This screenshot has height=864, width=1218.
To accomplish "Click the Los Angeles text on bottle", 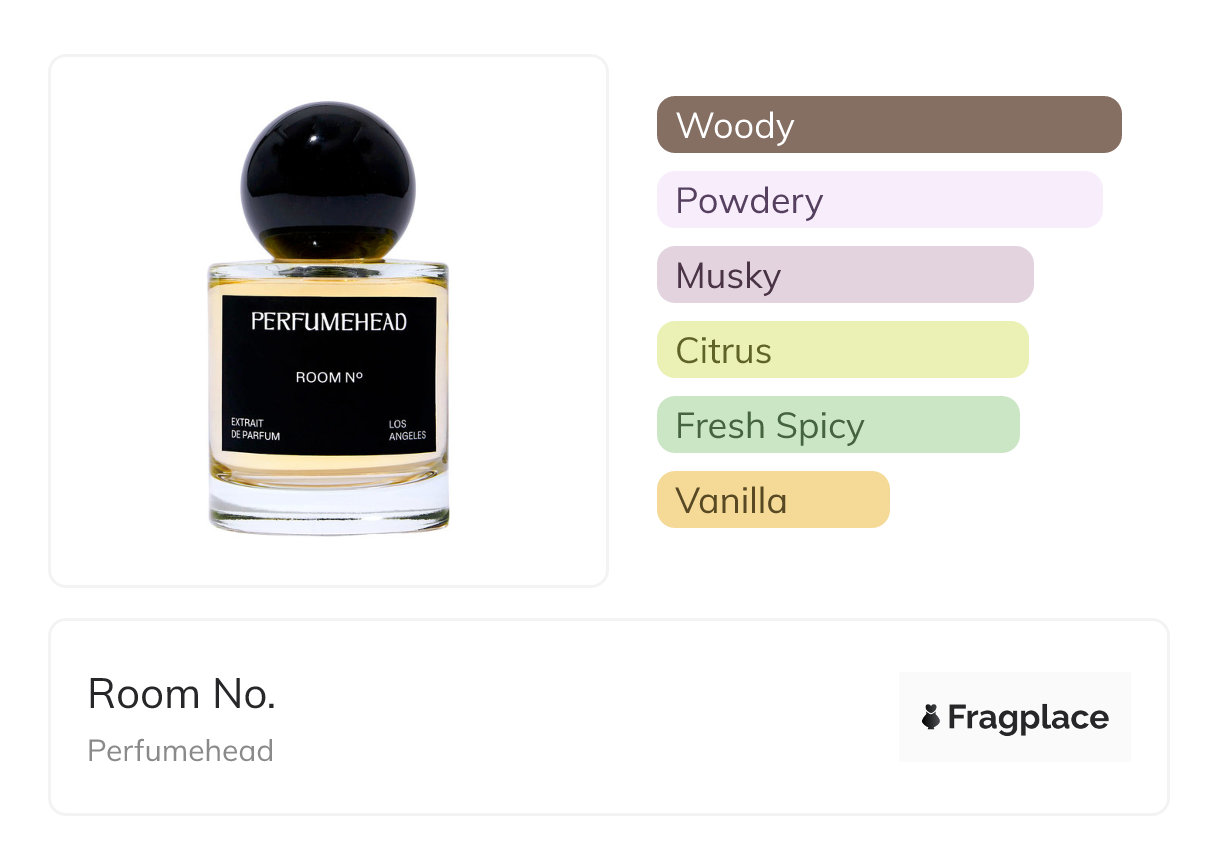I will click(x=407, y=430).
